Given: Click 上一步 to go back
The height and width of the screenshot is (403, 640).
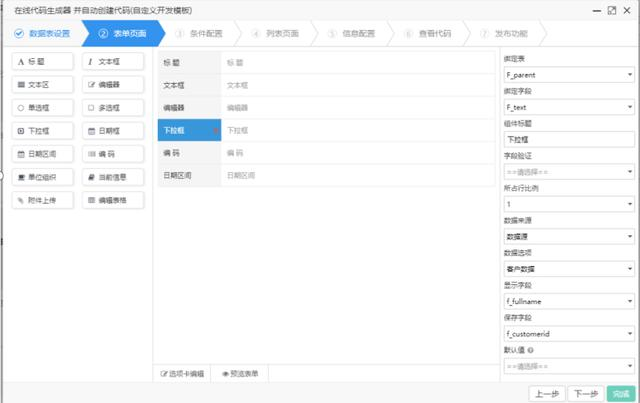Looking at the screenshot, I should point(547,394).
